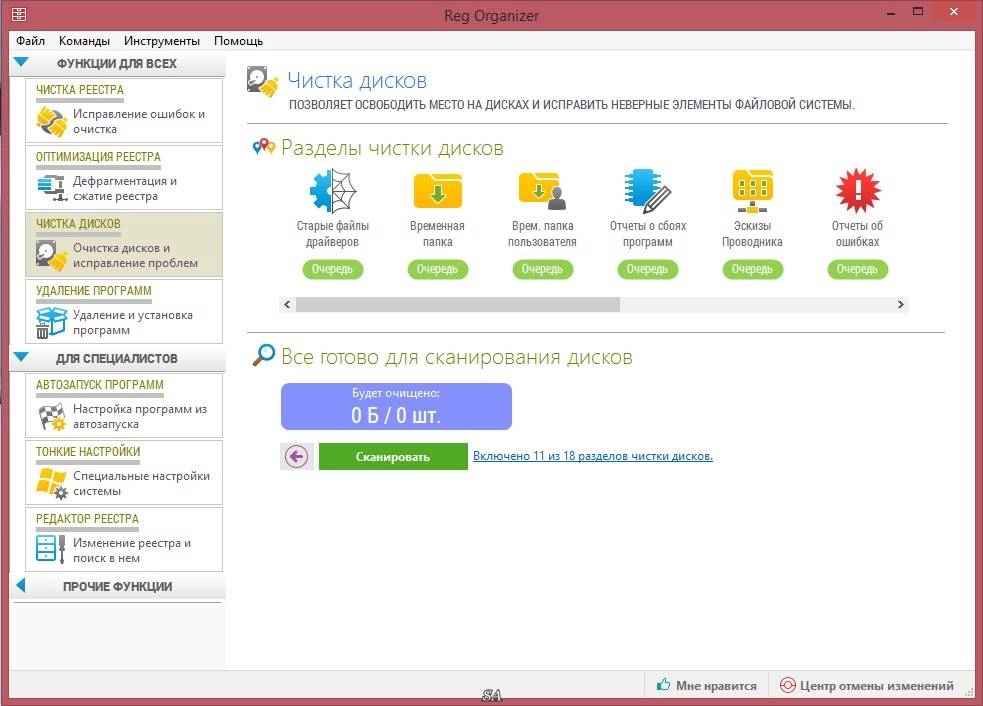Click the Оптимизация реестра defragmentation icon

51,187
